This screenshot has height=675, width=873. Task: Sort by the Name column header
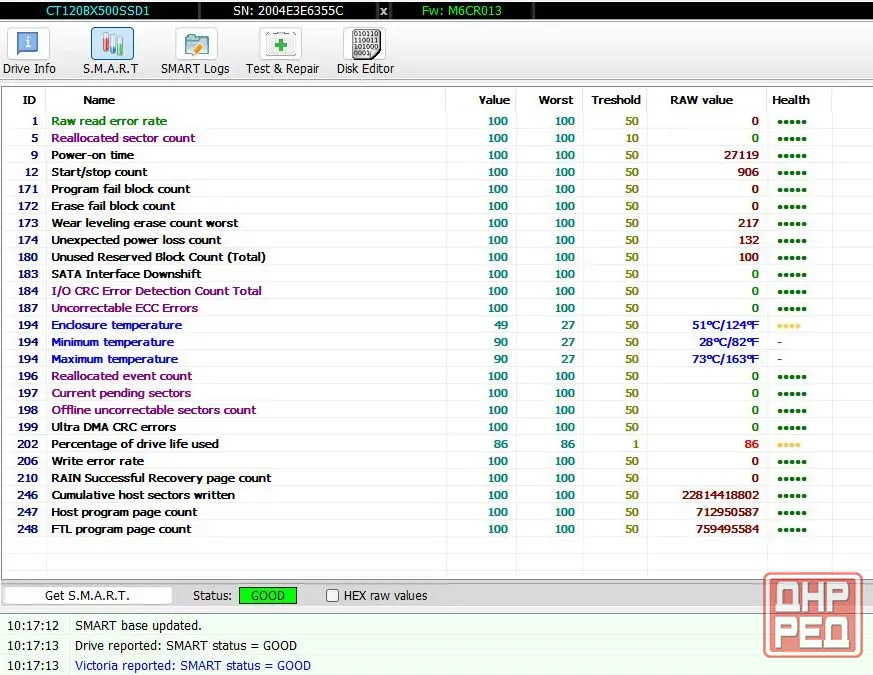(x=99, y=100)
